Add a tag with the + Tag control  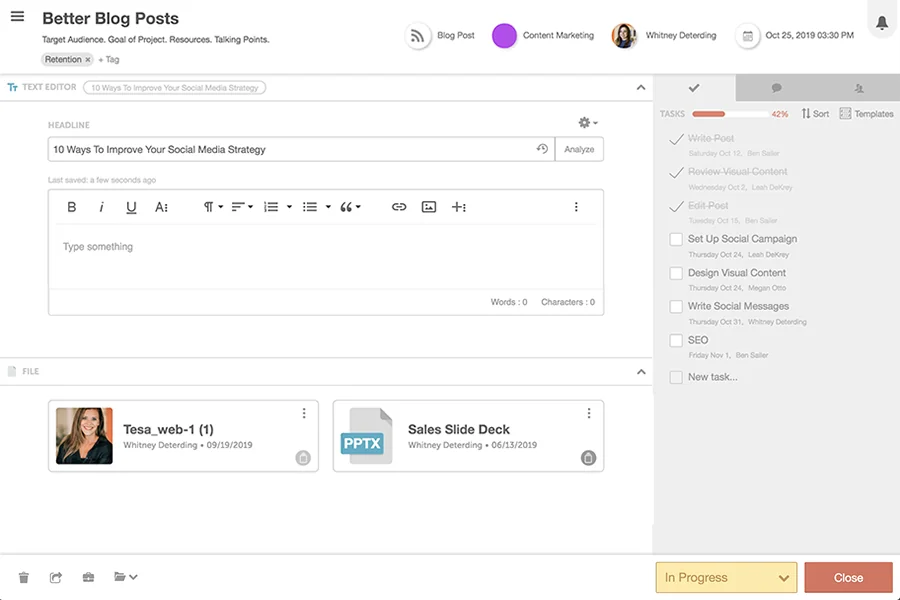coord(107,59)
